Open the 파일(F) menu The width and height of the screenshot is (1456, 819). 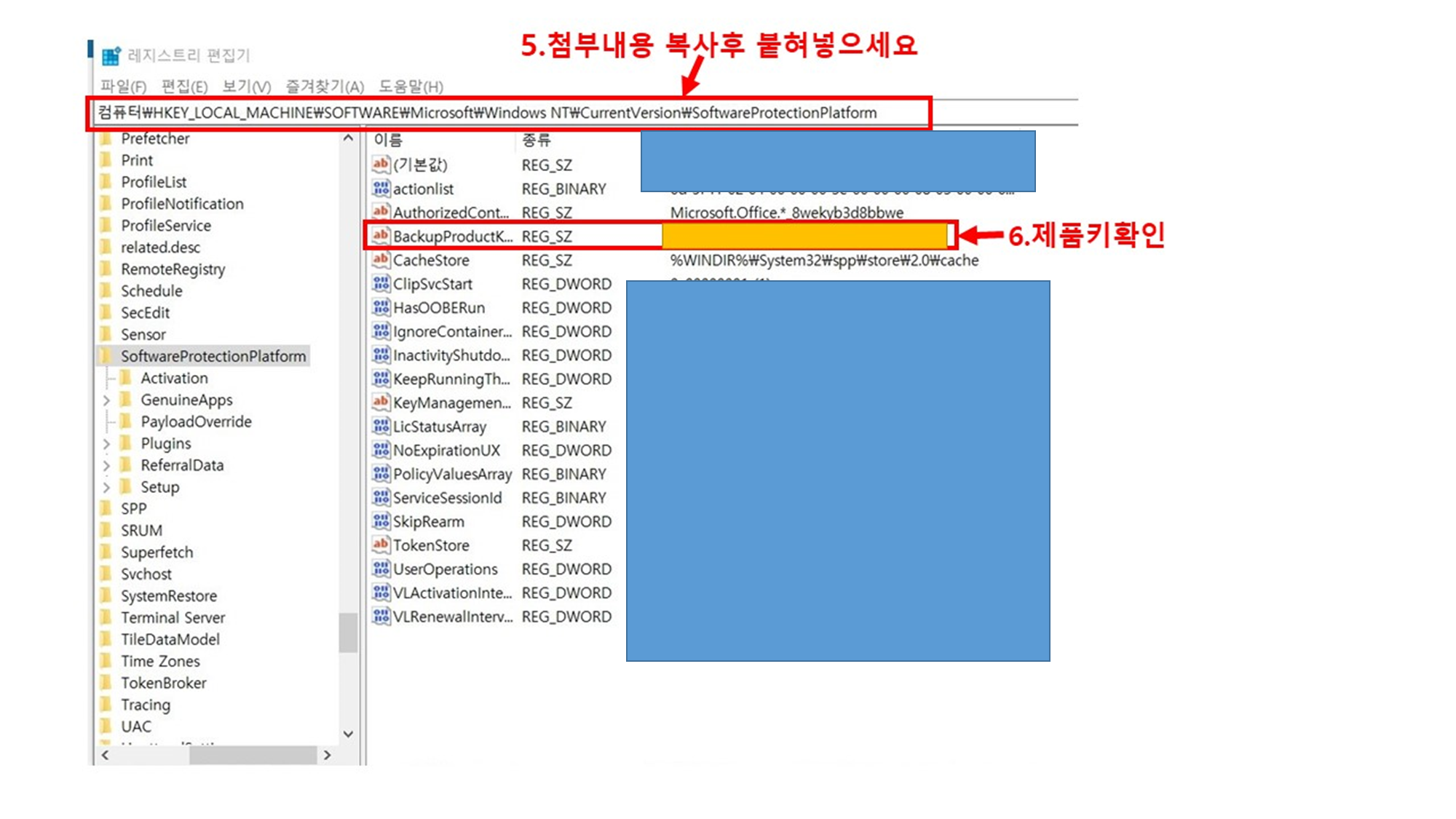(x=123, y=87)
